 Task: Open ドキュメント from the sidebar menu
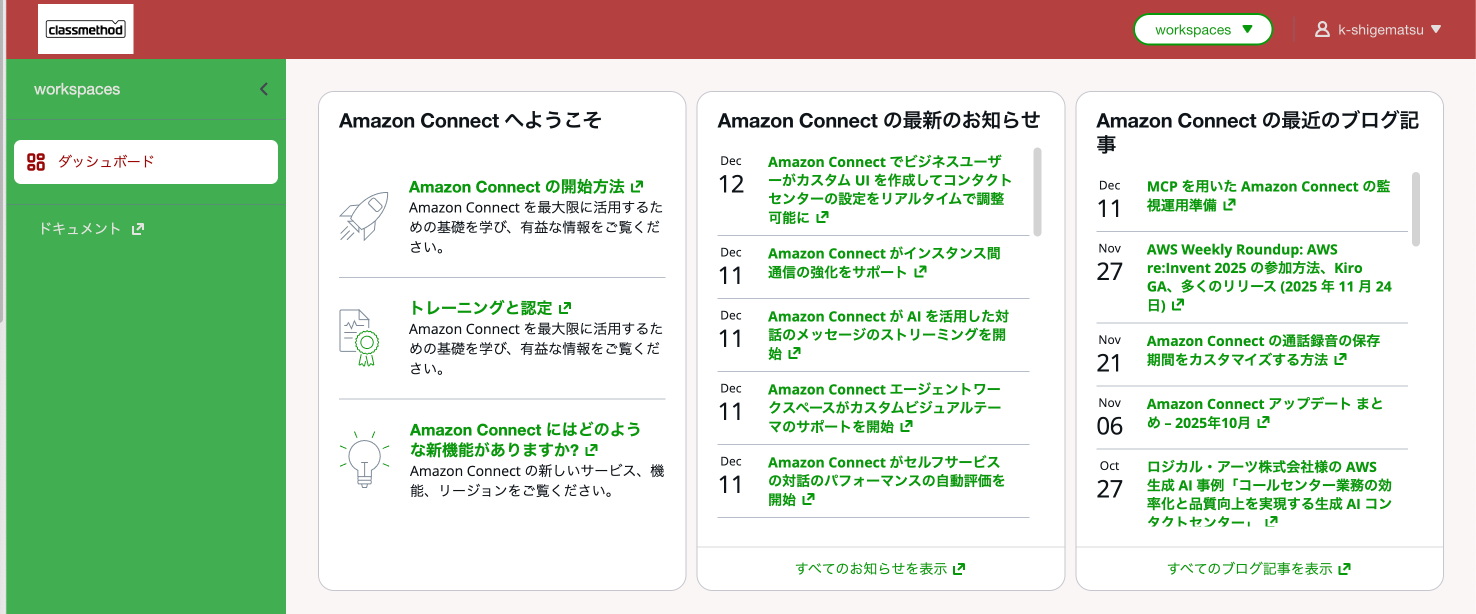[x=80, y=229]
